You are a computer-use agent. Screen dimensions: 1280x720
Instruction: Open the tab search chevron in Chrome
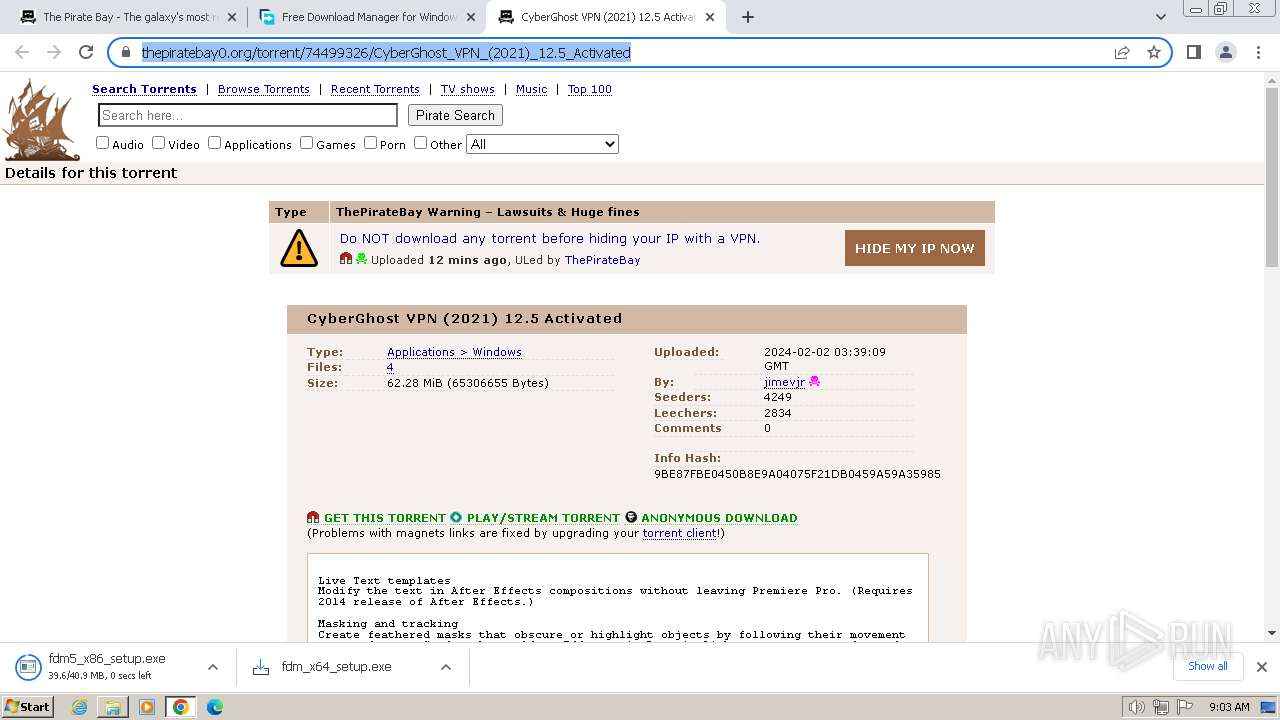(1161, 17)
